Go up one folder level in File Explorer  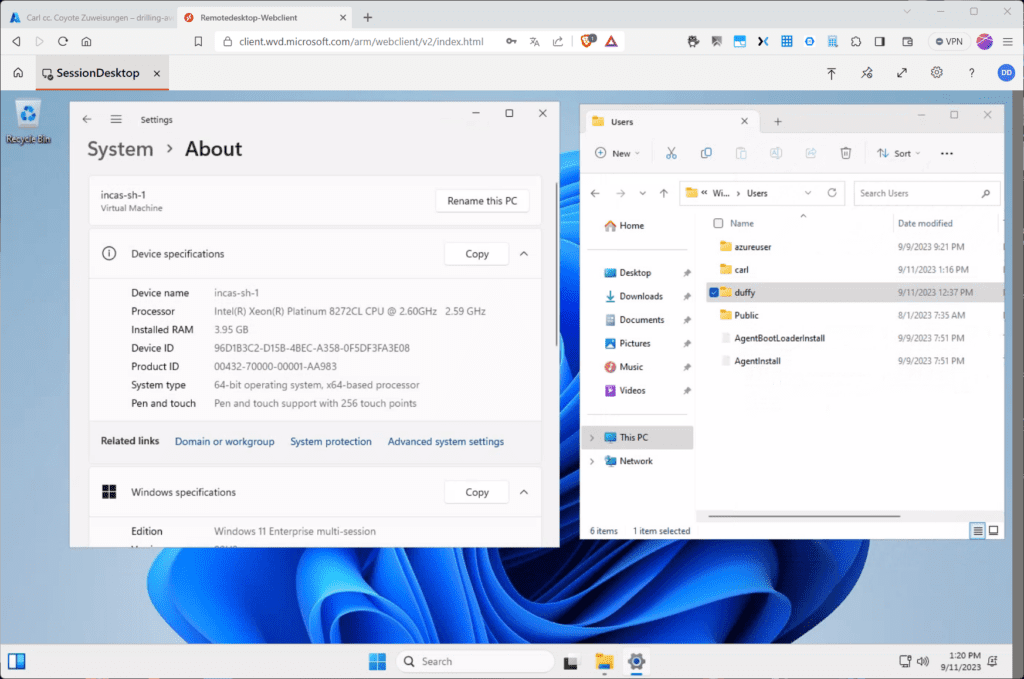click(664, 193)
